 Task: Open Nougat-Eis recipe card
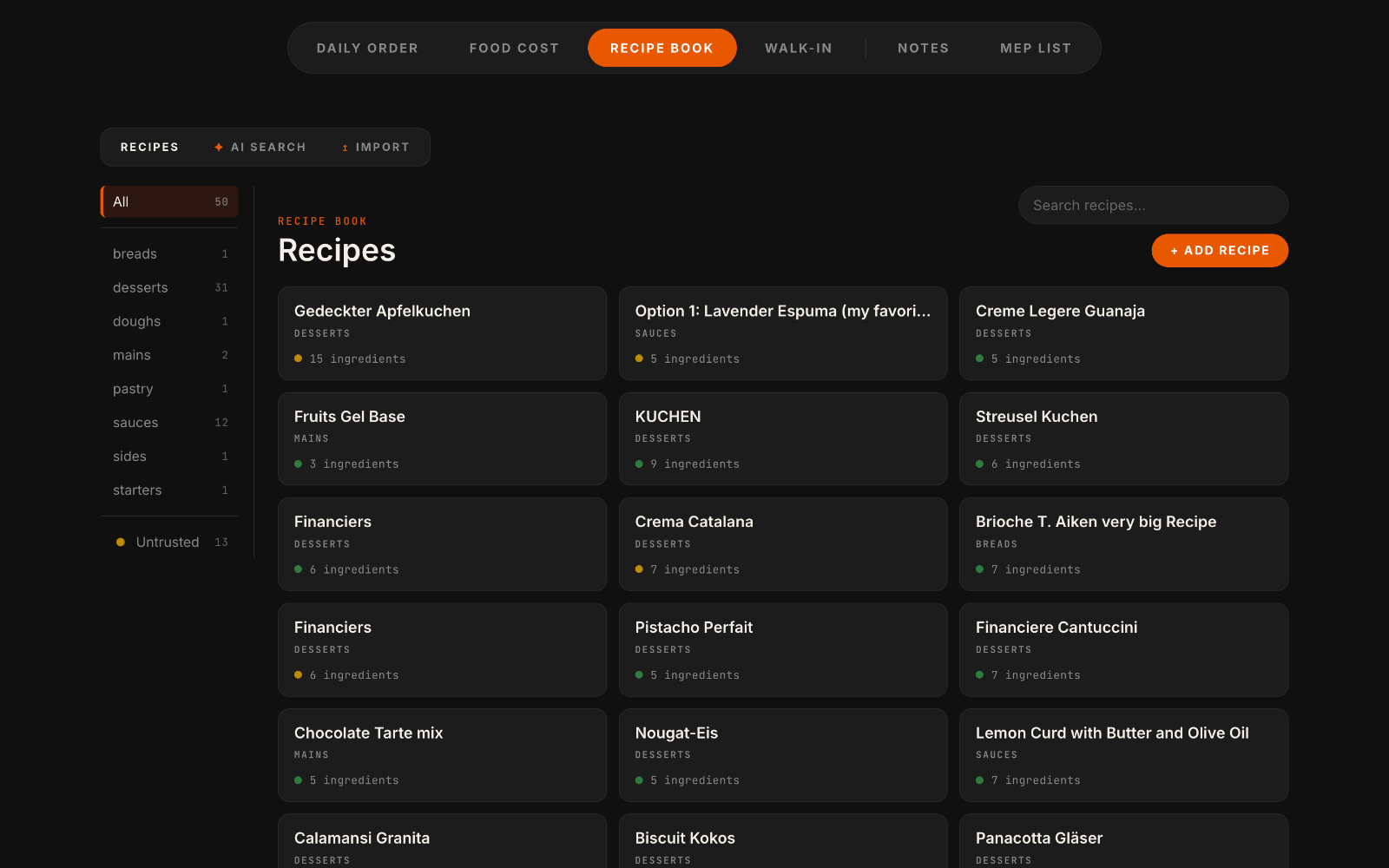783,755
